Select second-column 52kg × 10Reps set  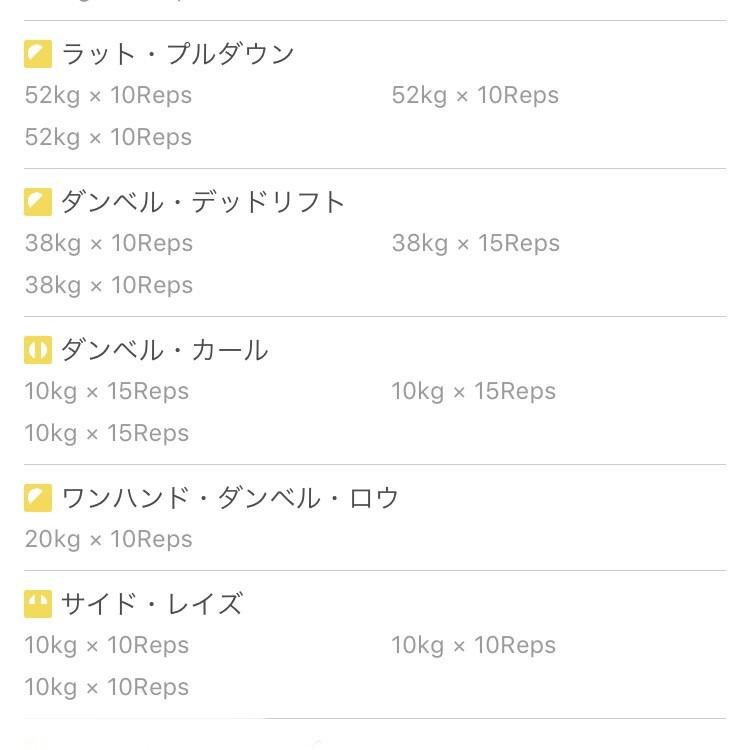click(475, 95)
